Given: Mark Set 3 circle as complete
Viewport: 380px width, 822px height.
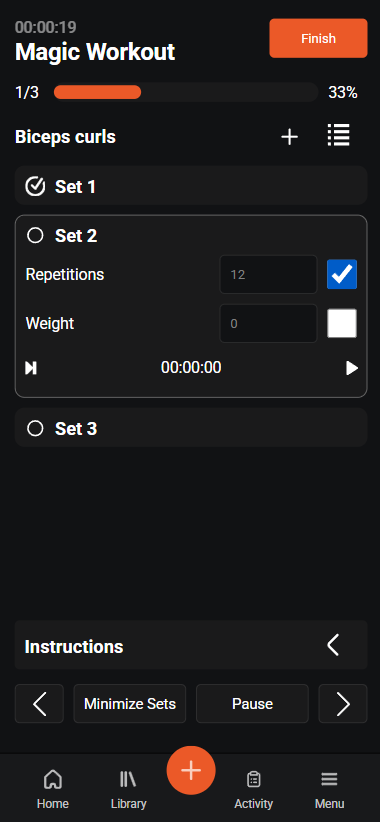Looking at the screenshot, I should pos(35,429).
